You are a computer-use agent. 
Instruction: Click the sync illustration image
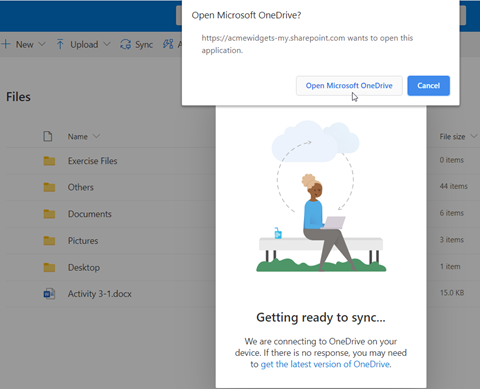coord(321,196)
